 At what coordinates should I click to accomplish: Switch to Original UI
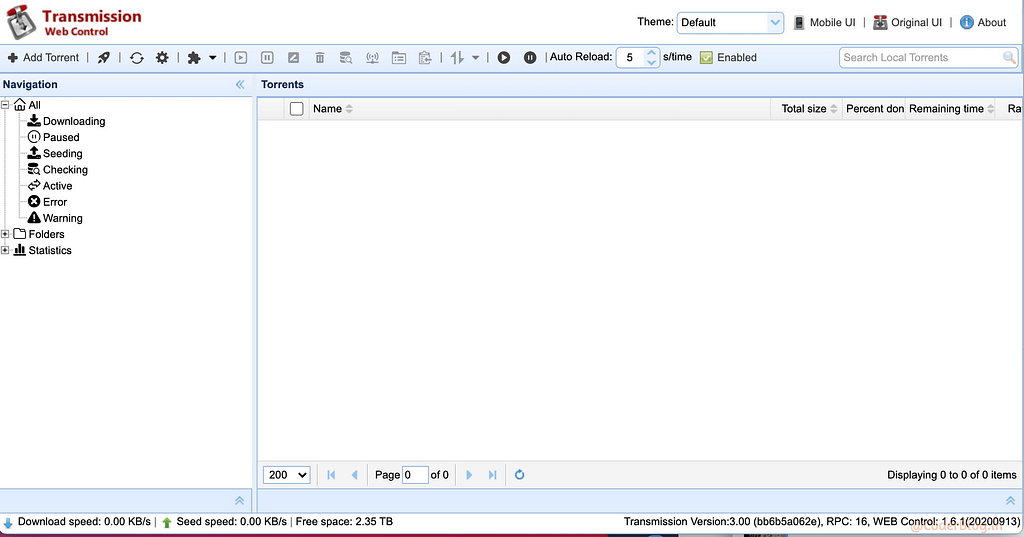tap(908, 22)
